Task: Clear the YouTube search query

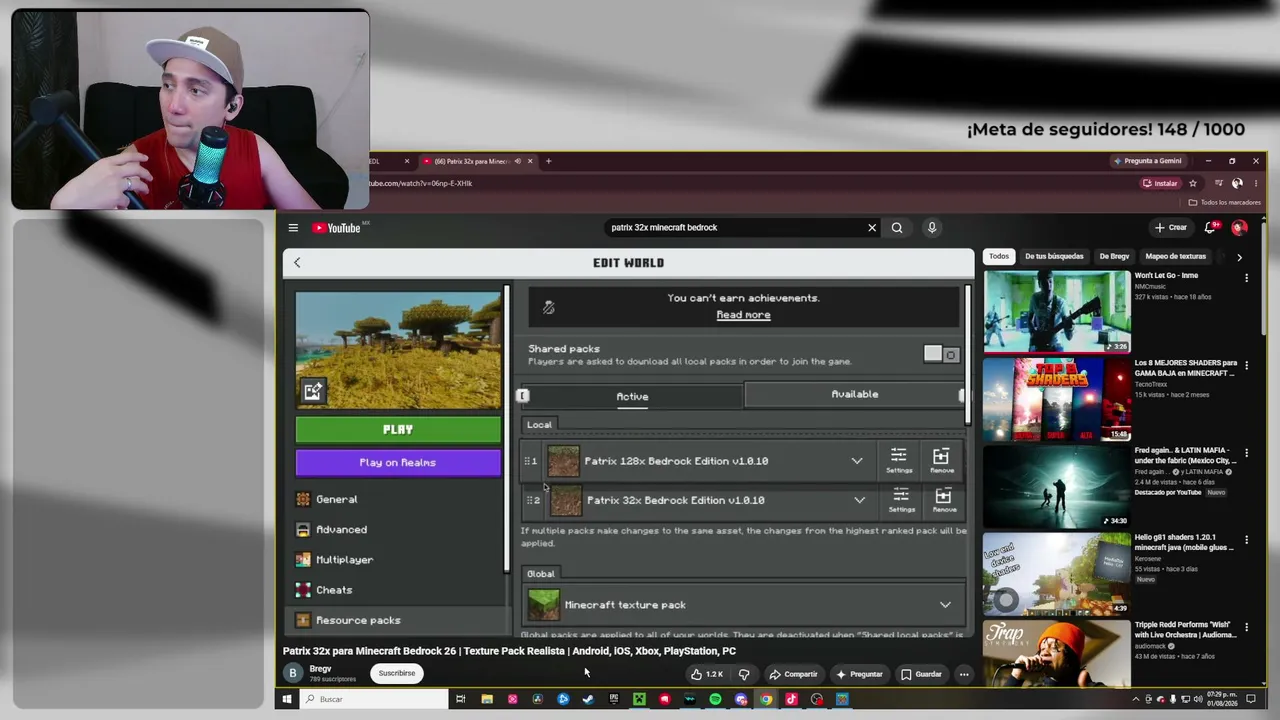Action: click(872, 228)
